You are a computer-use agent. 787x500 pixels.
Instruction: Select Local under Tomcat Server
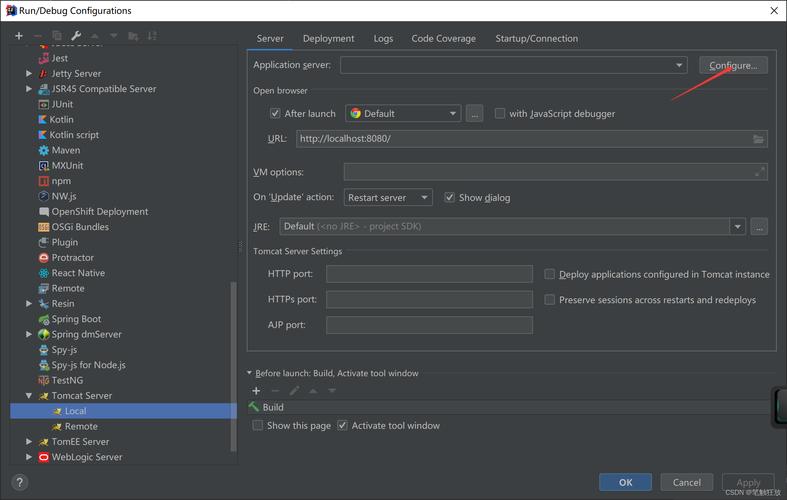tap(123, 411)
